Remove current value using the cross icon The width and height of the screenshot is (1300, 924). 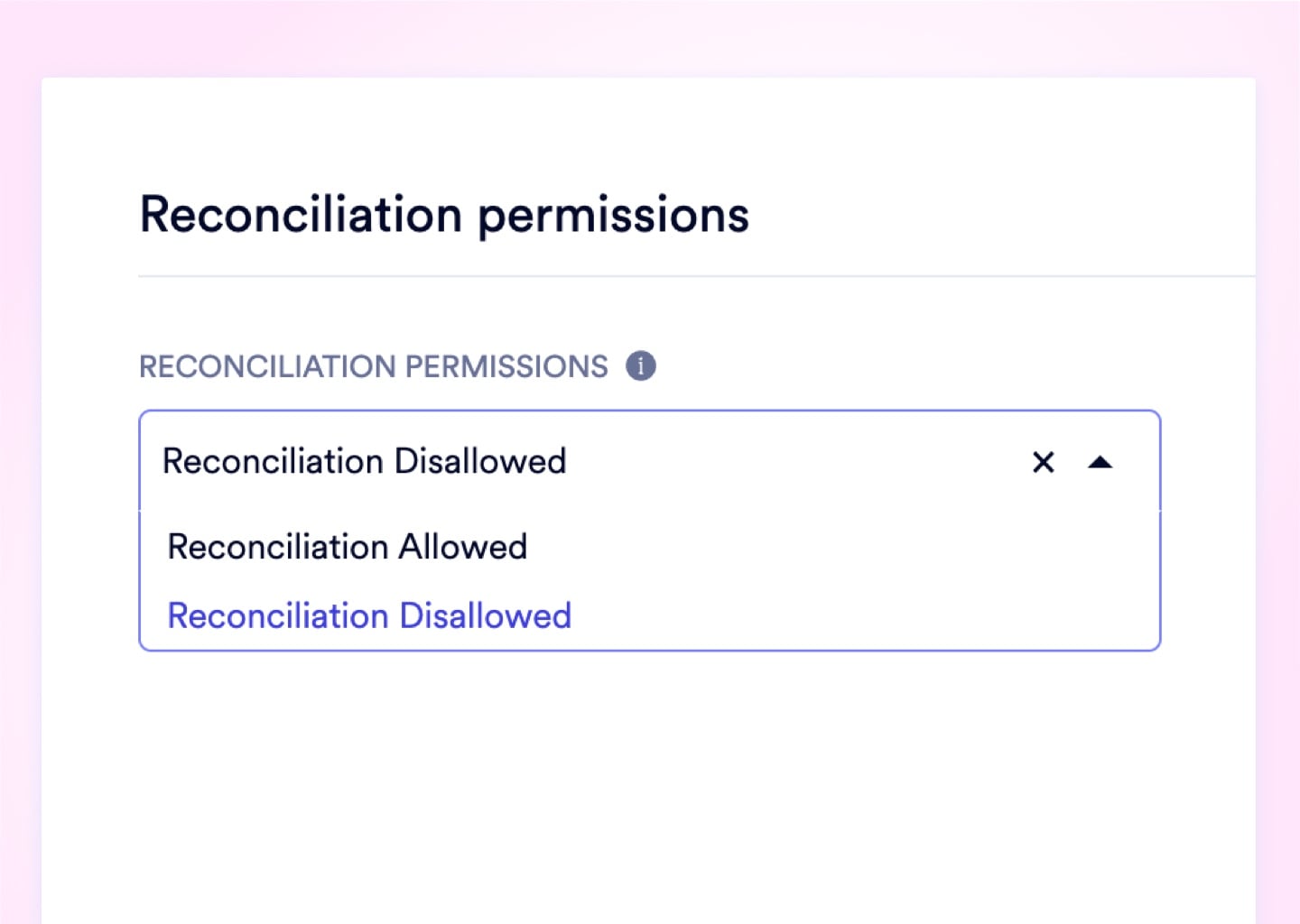[1043, 462]
